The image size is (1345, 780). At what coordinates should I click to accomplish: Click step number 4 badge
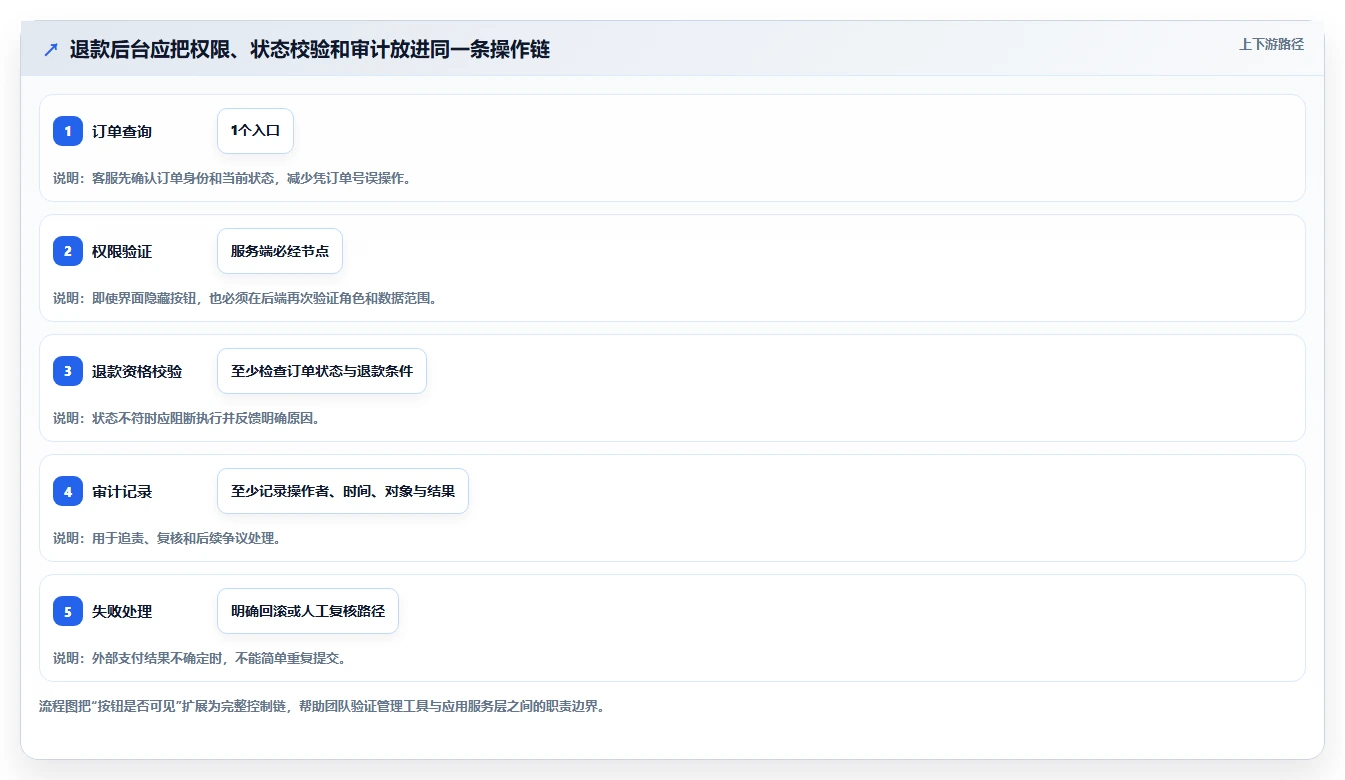tap(68, 491)
